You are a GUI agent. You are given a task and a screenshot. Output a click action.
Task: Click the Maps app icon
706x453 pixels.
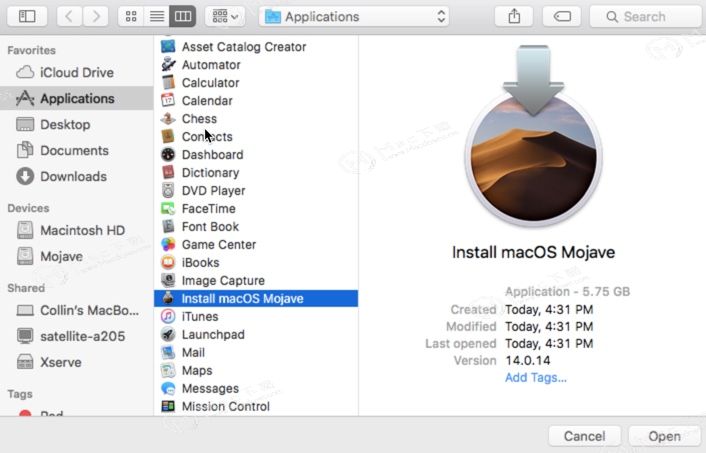tap(168, 371)
